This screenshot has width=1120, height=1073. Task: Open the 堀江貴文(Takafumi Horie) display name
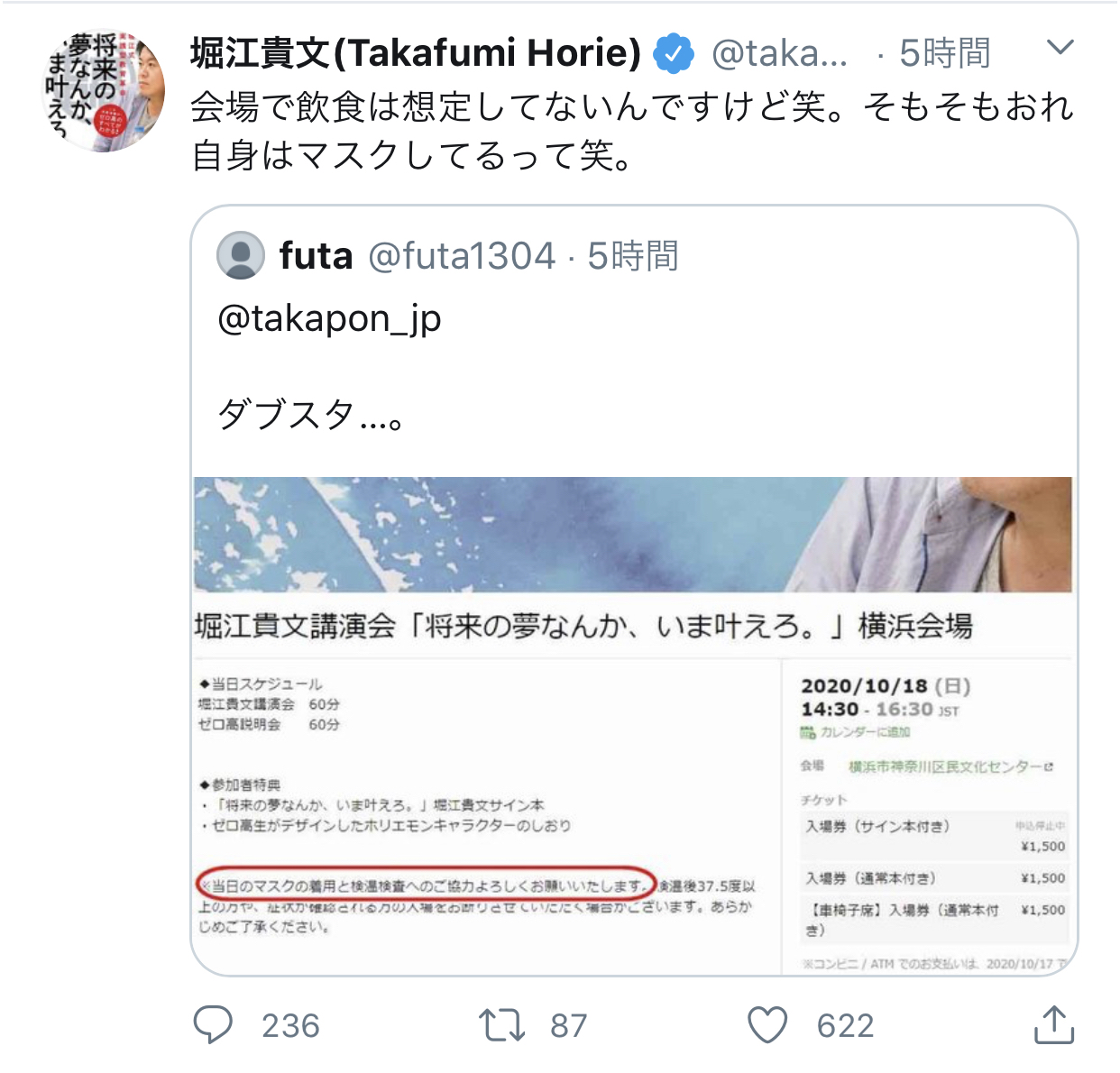[416, 53]
